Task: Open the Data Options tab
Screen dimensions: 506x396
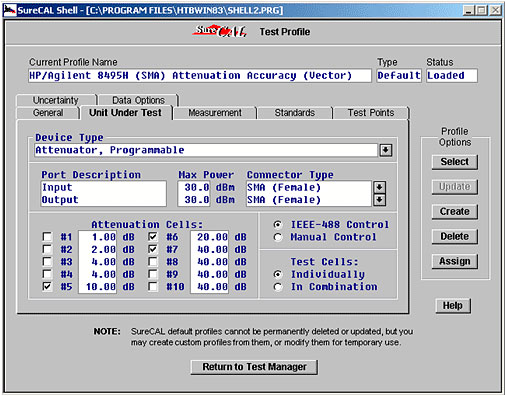Action: coord(138,100)
